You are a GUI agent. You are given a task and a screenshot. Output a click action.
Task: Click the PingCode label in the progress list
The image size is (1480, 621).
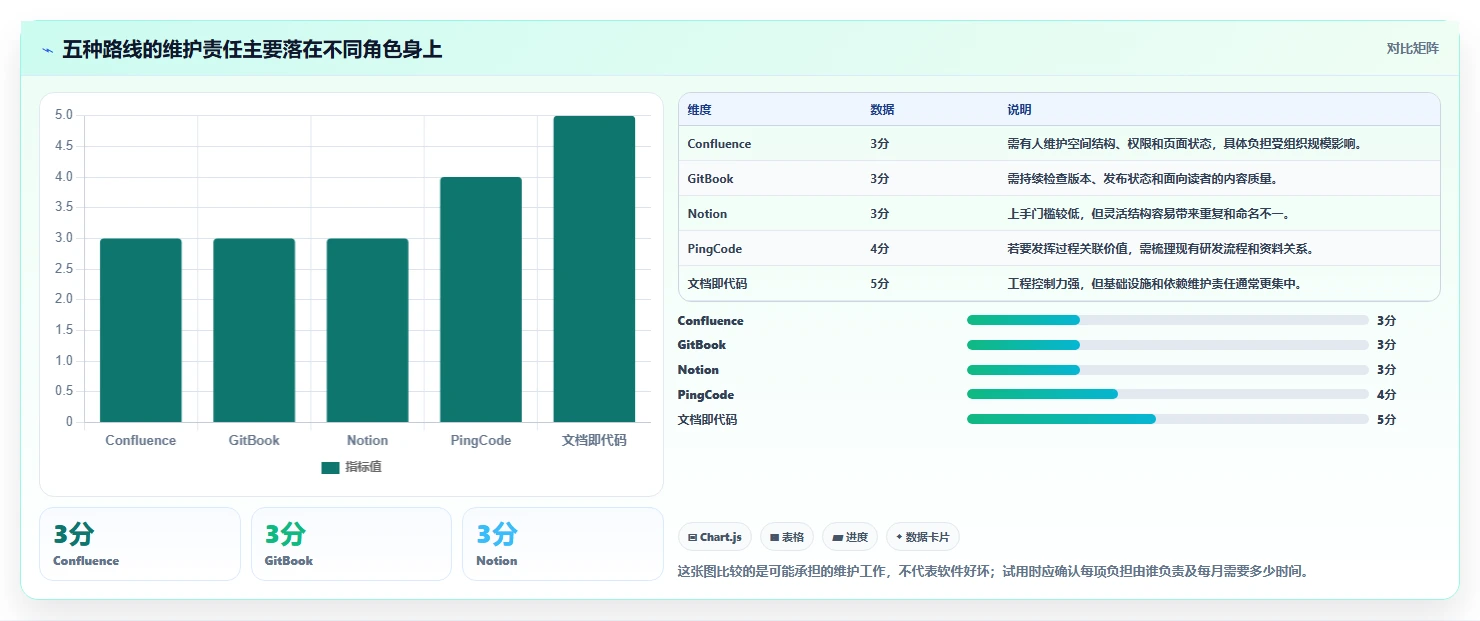(706, 395)
